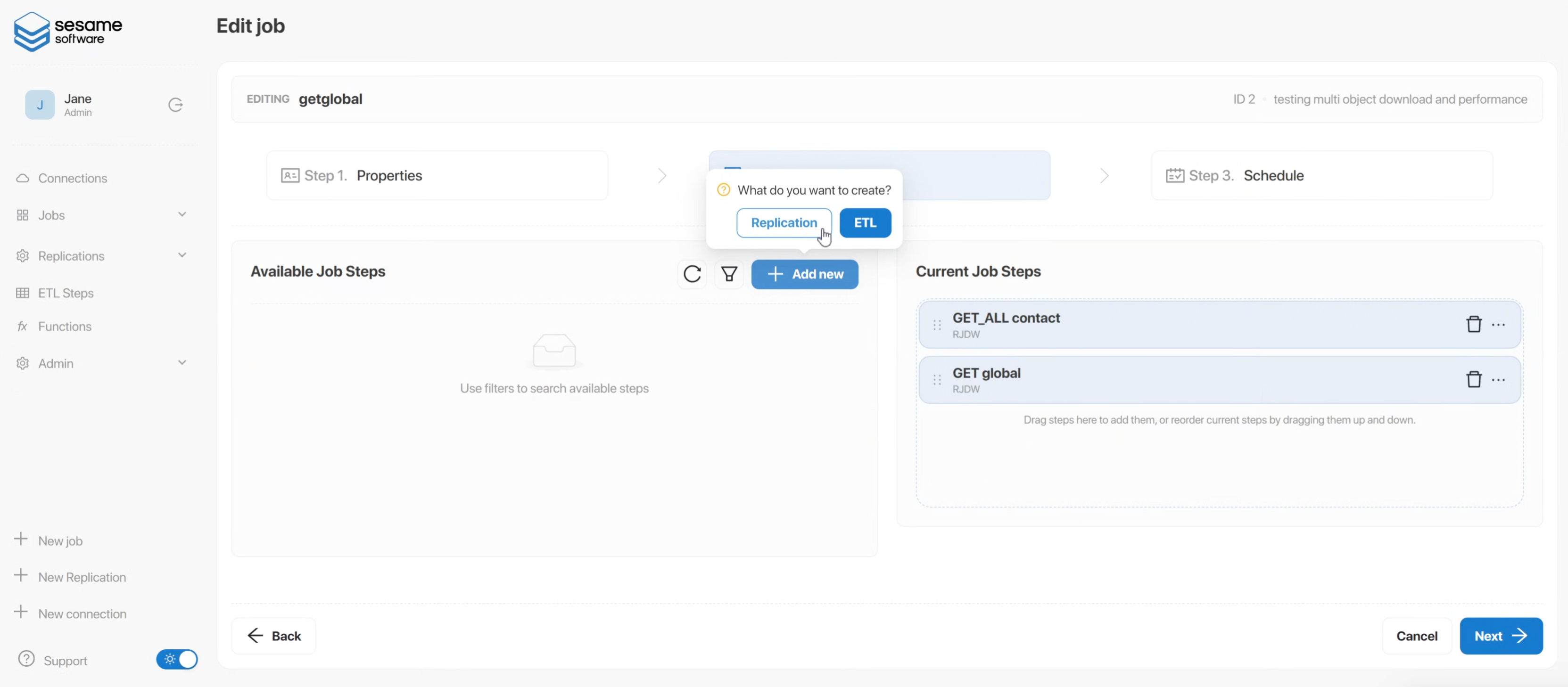
Task: Refresh the available job steps list
Action: 692,274
